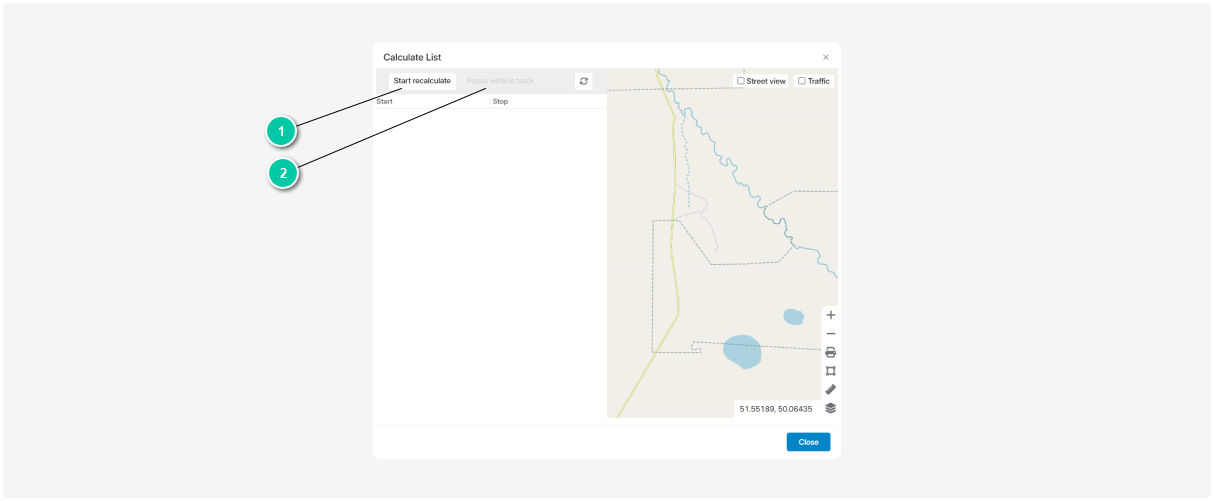Click the Street view label
This screenshot has height=501, width=1214.
766,81
